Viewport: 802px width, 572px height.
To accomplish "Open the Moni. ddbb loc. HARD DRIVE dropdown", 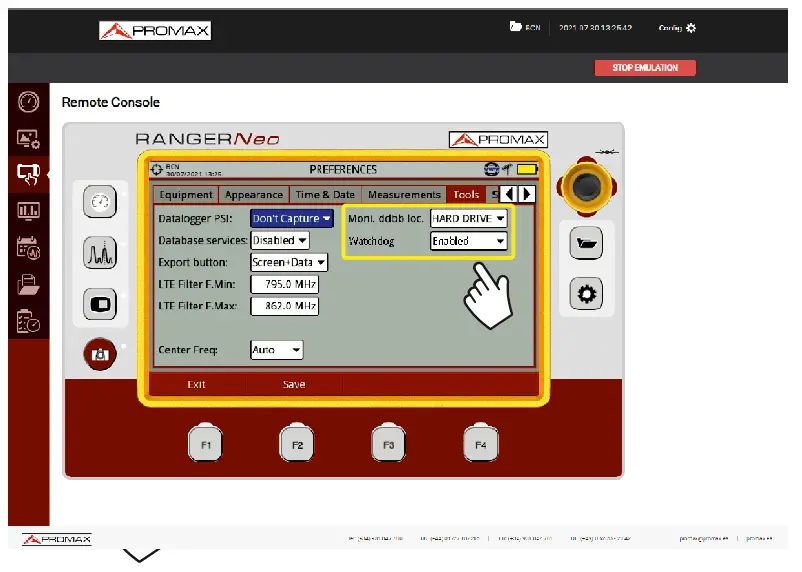I will 469,218.
